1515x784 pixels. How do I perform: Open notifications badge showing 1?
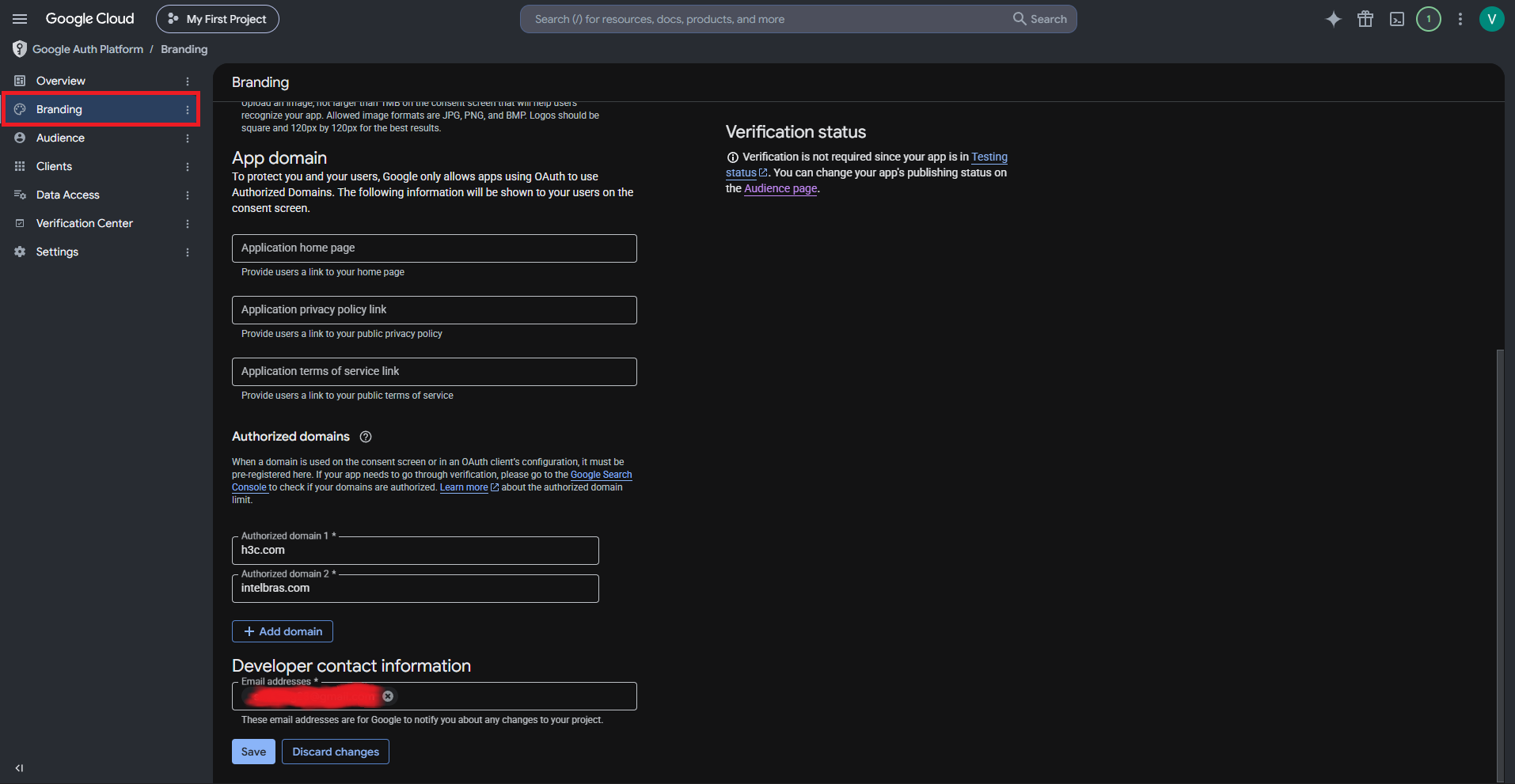[1429, 19]
